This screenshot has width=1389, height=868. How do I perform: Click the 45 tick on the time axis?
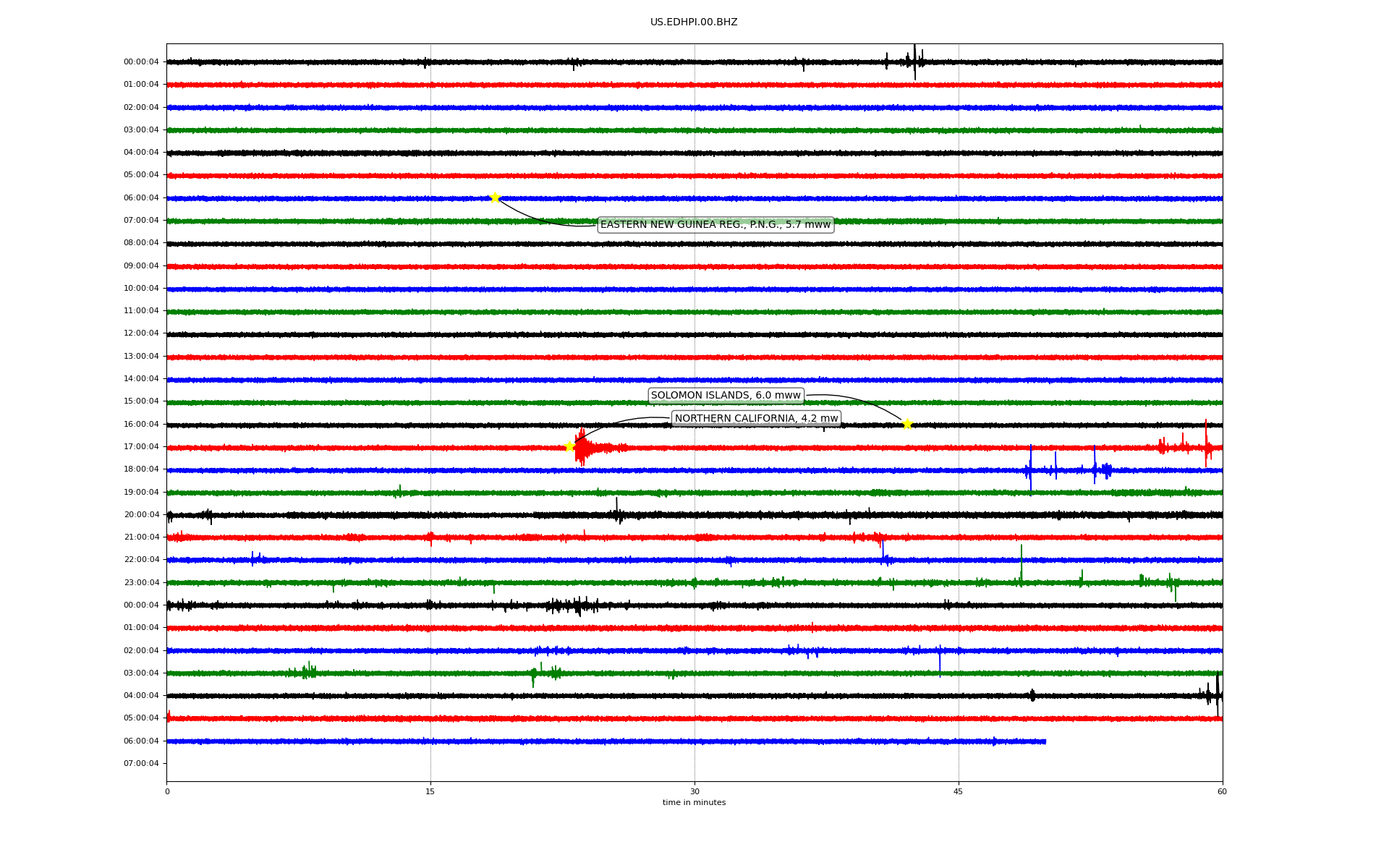tap(958, 791)
